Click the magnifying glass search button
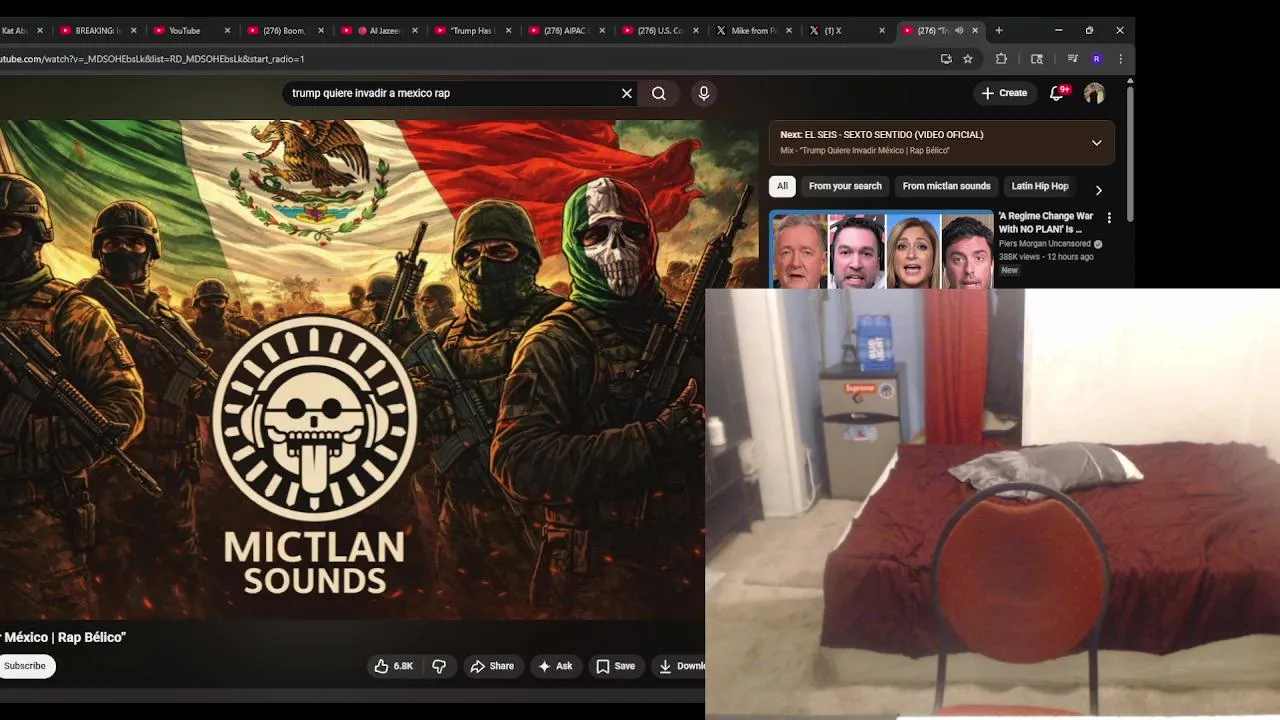The image size is (1280, 720). pyautogui.click(x=659, y=93)
